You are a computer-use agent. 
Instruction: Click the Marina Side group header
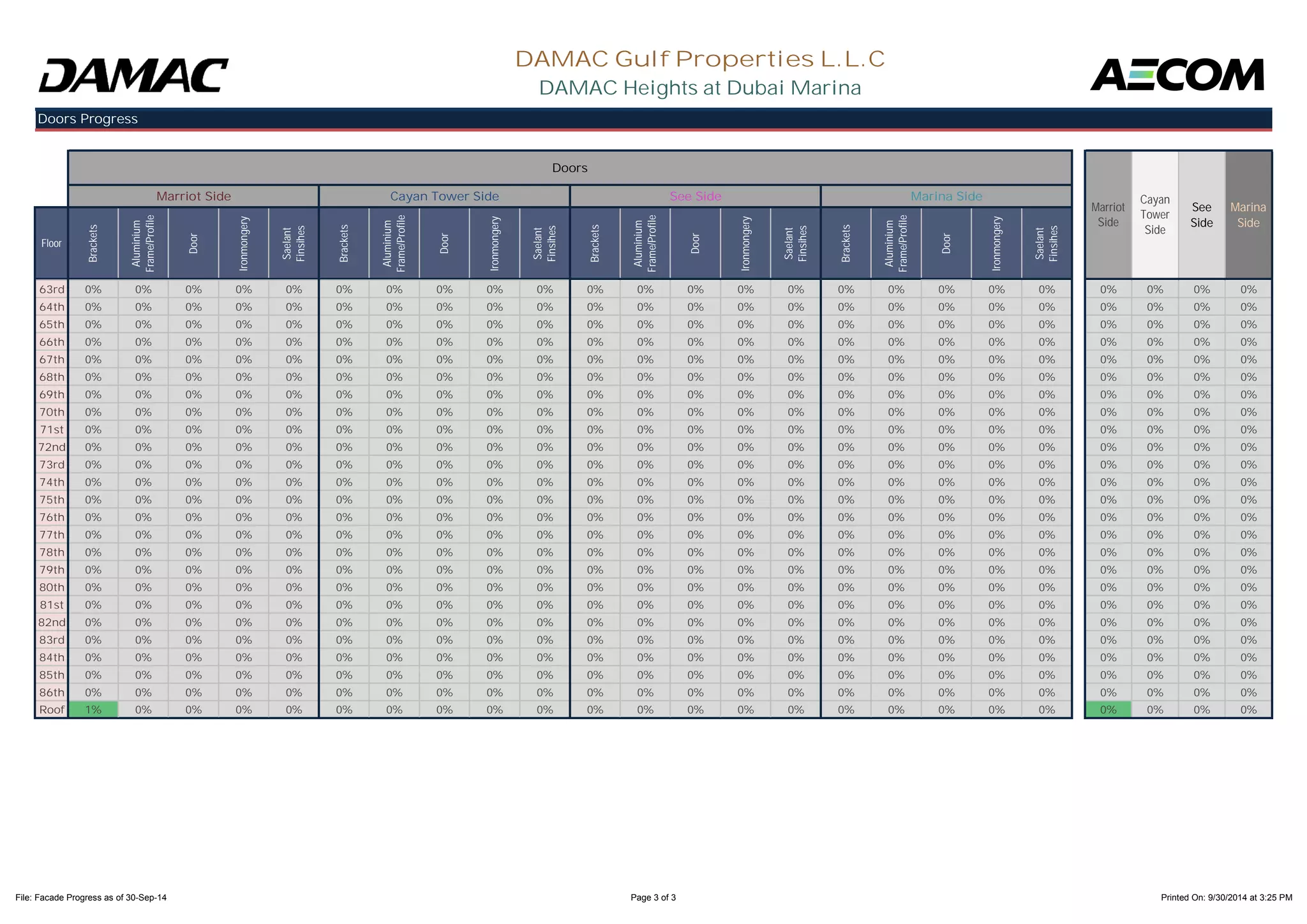point(946,197)
